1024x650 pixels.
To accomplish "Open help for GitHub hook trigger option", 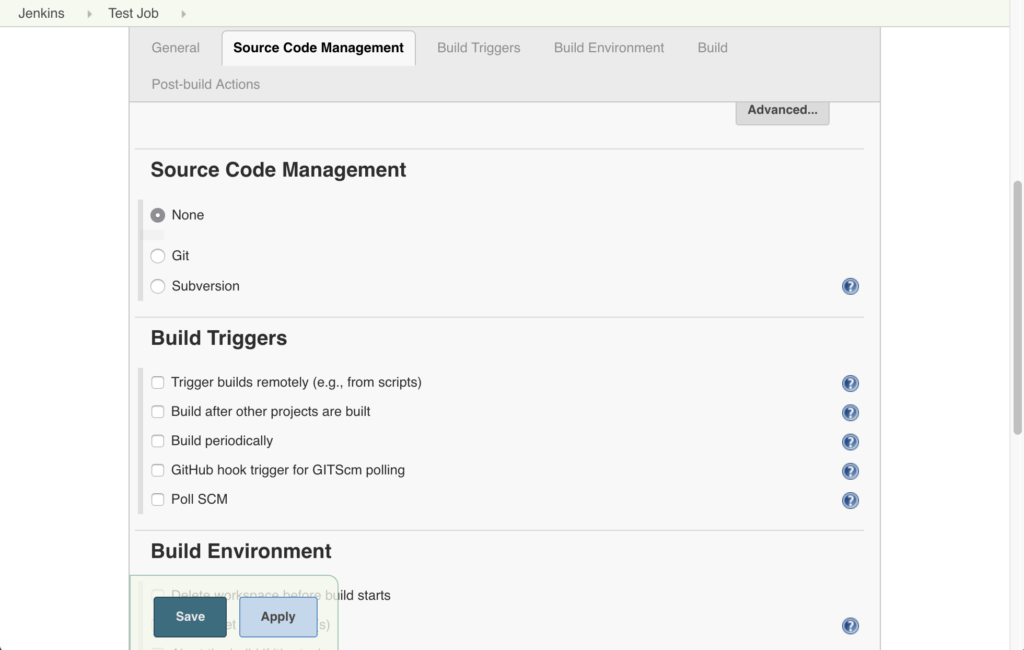I will [850, 470].
